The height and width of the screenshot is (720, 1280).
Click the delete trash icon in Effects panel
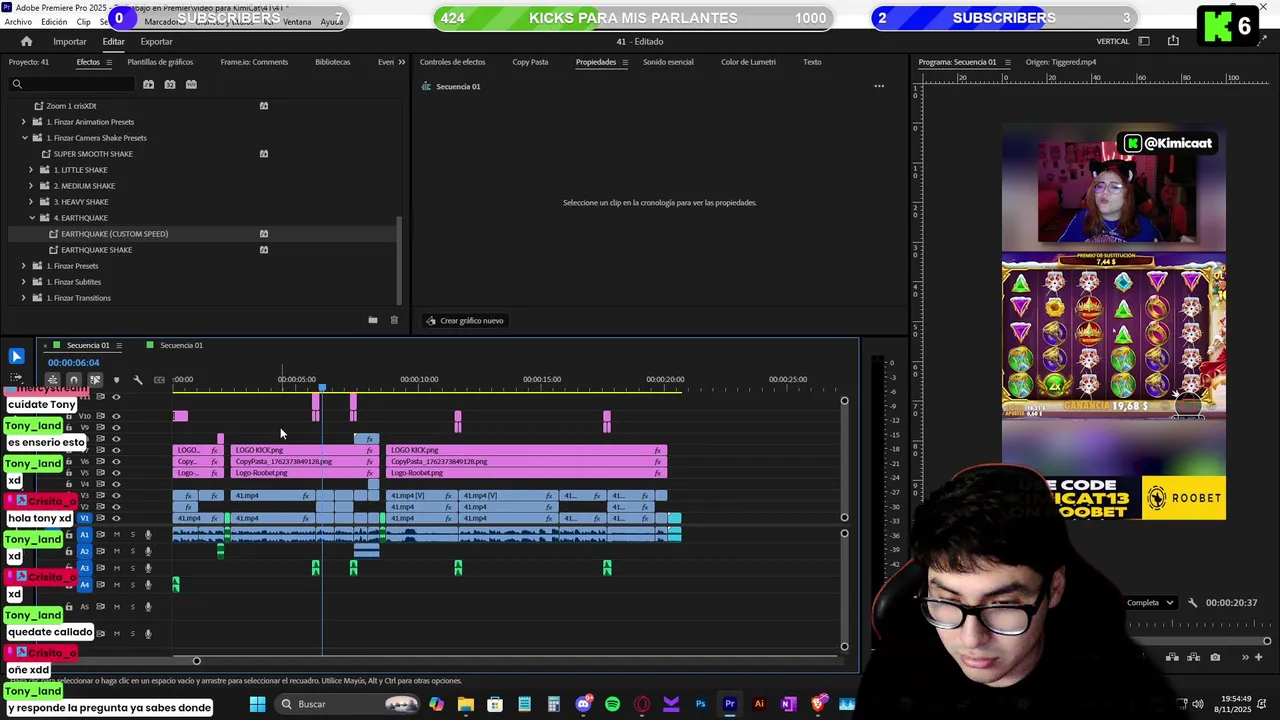[x=394, y=320]
